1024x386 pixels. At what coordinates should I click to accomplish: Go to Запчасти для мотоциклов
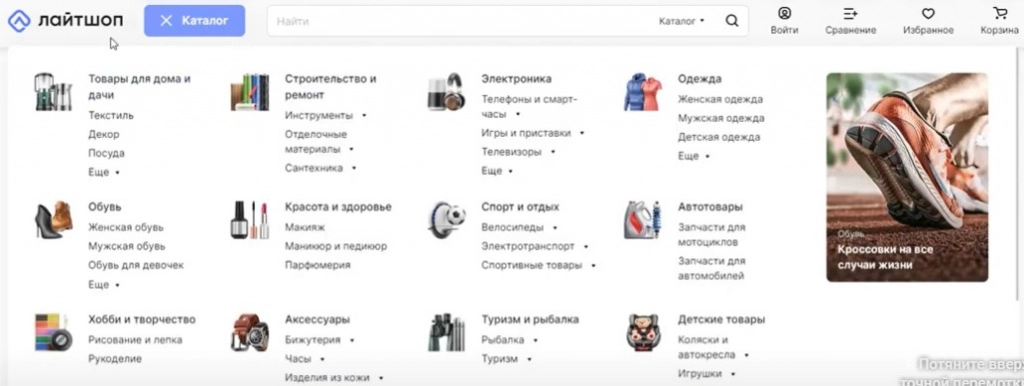point(711,234)
